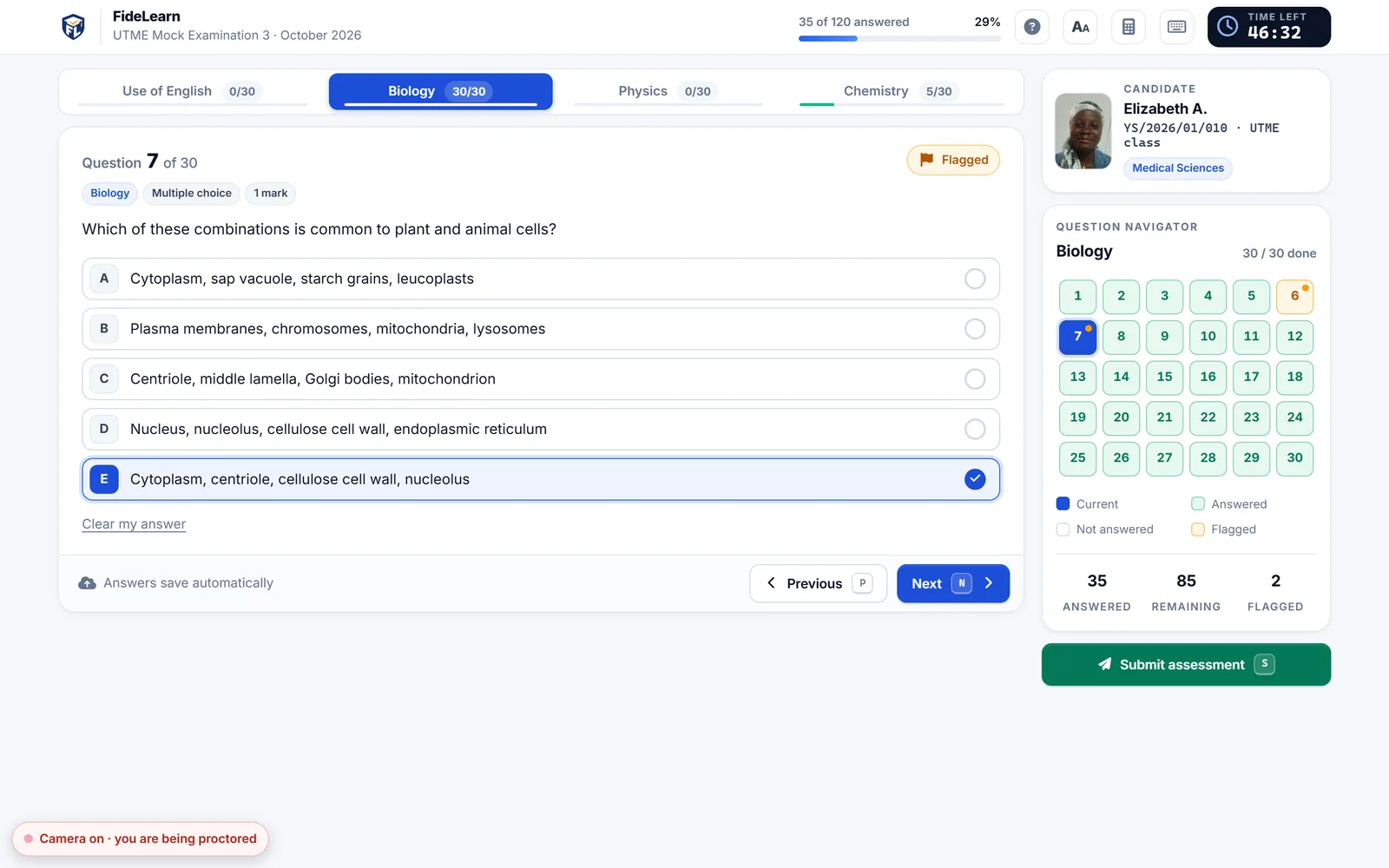1389x868 pixels.
Task: Switch to Use of English tab
Action: click(193, 91)
